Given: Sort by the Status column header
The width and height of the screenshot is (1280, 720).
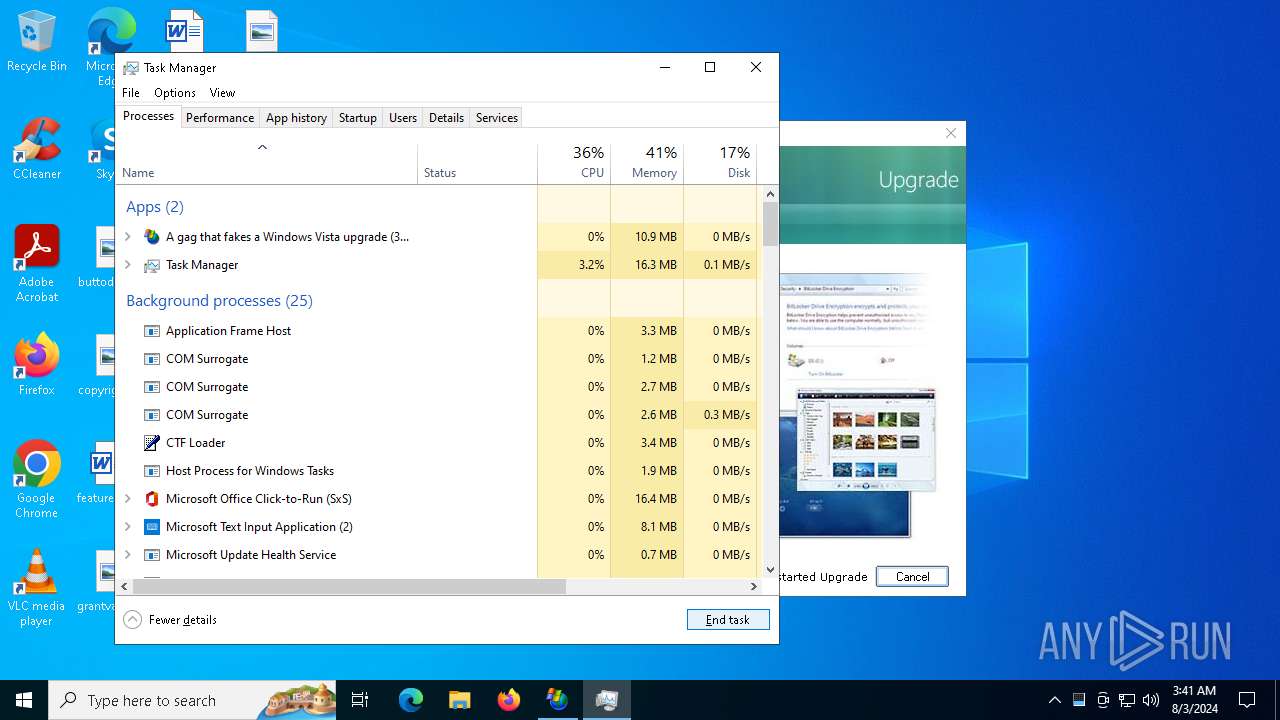Looking at the screenshot, I should (x=477, y=163).
